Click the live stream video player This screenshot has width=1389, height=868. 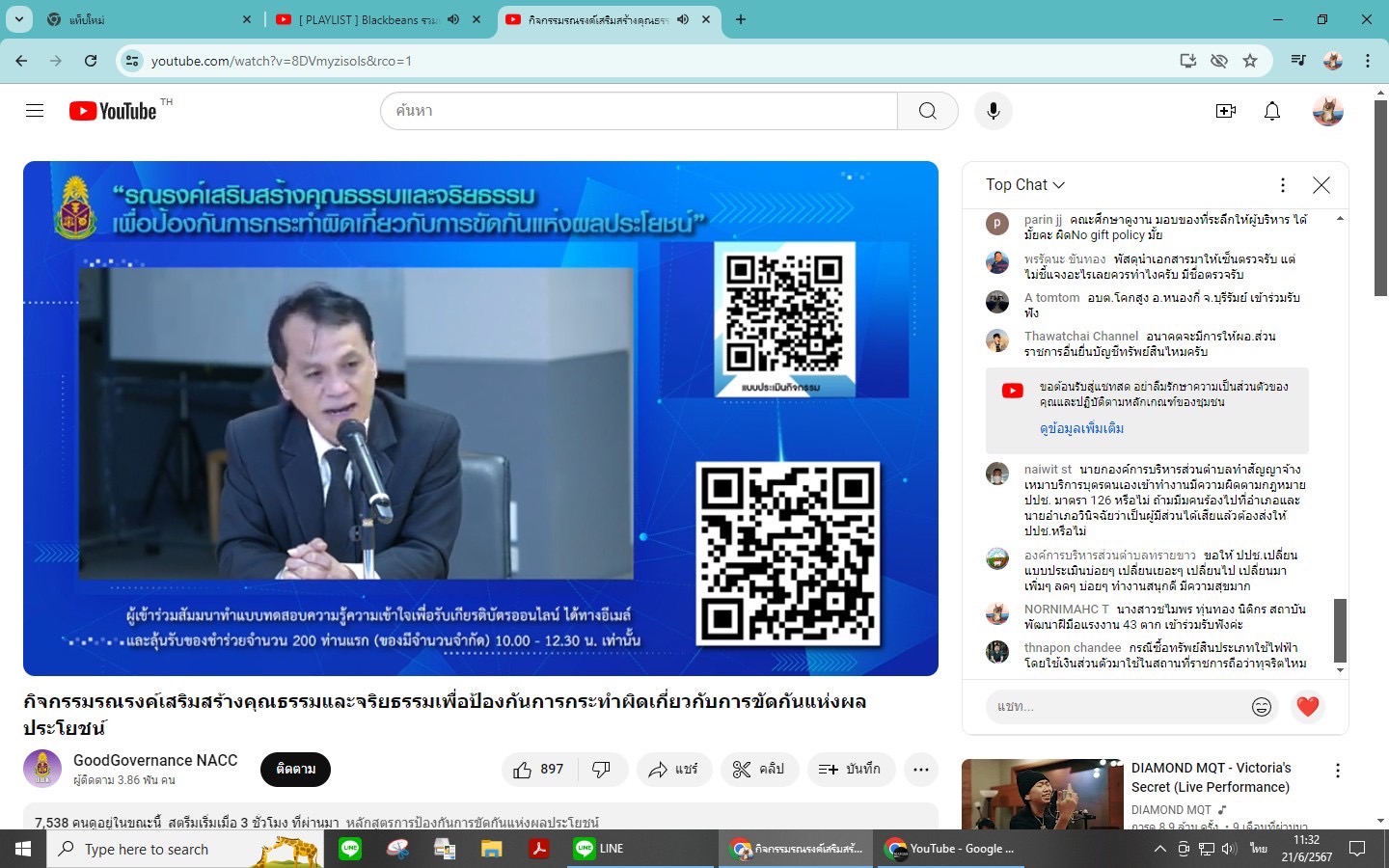(480, 419)
